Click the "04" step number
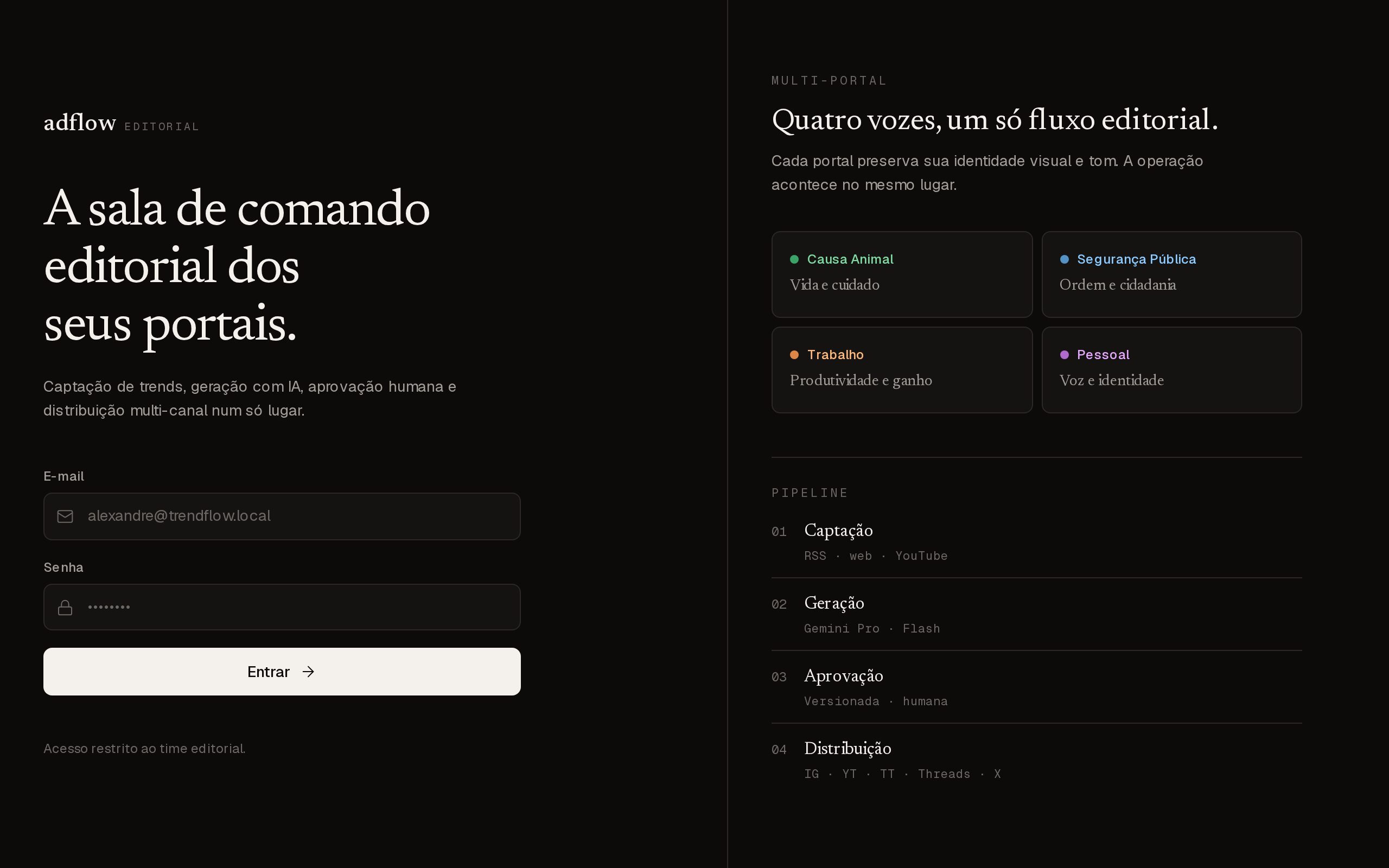Viewport: 1389px width, 868px height. pyautogui.click(x=779, y=750)
